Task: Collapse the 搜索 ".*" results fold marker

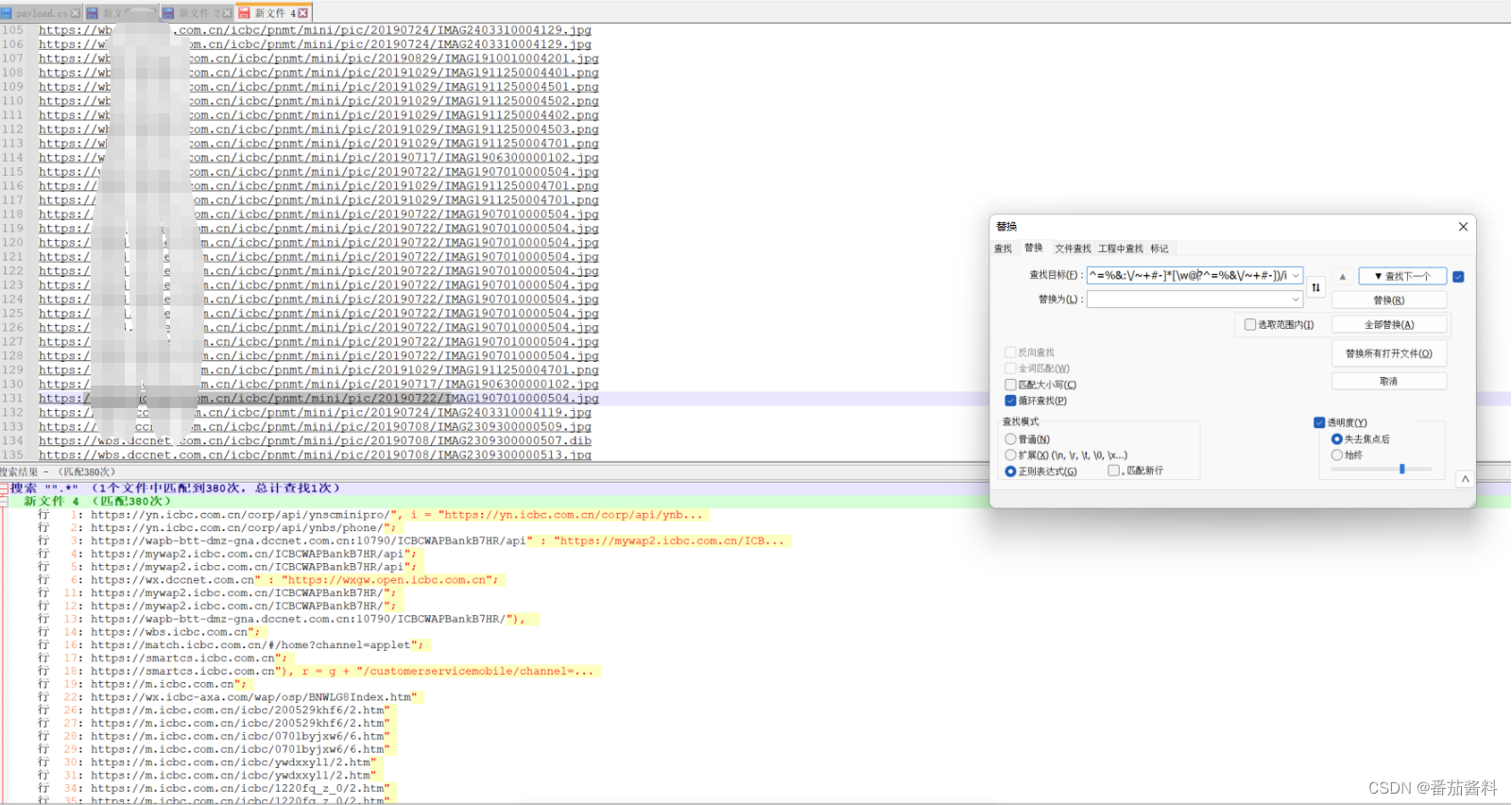Action: click(x=4, y=488)
